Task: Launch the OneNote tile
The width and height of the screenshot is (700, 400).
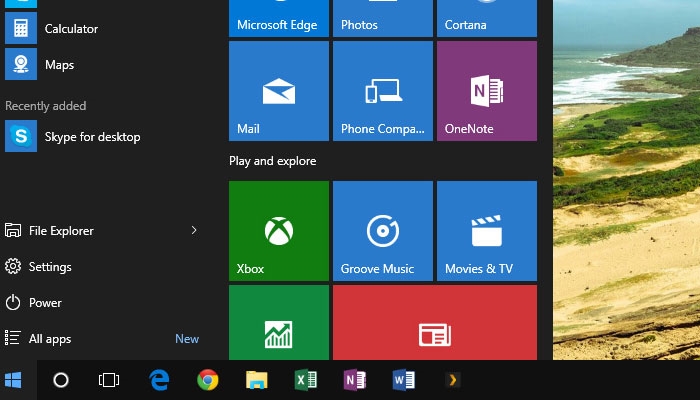Action: [487, 91]
